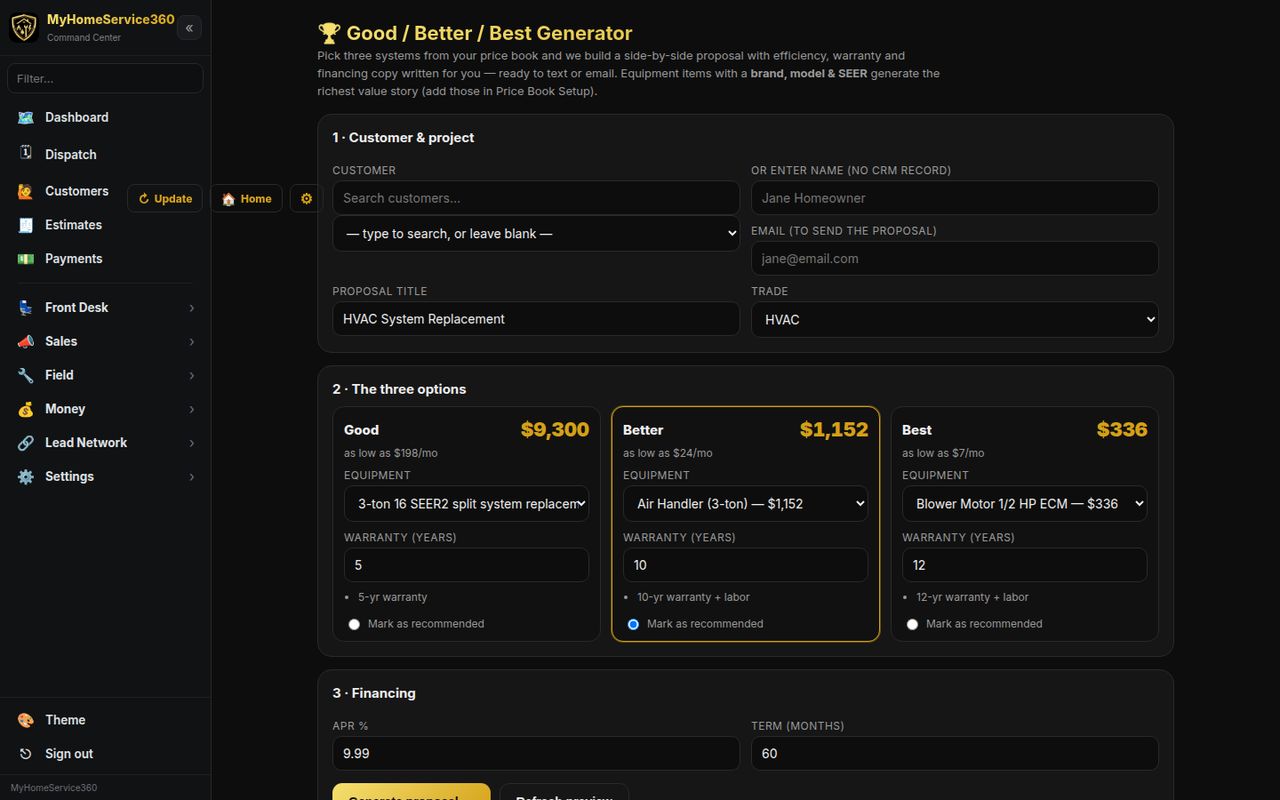Select the Better option's recommended radio
The image size is (1280, 800).
[x=633, y=624]
